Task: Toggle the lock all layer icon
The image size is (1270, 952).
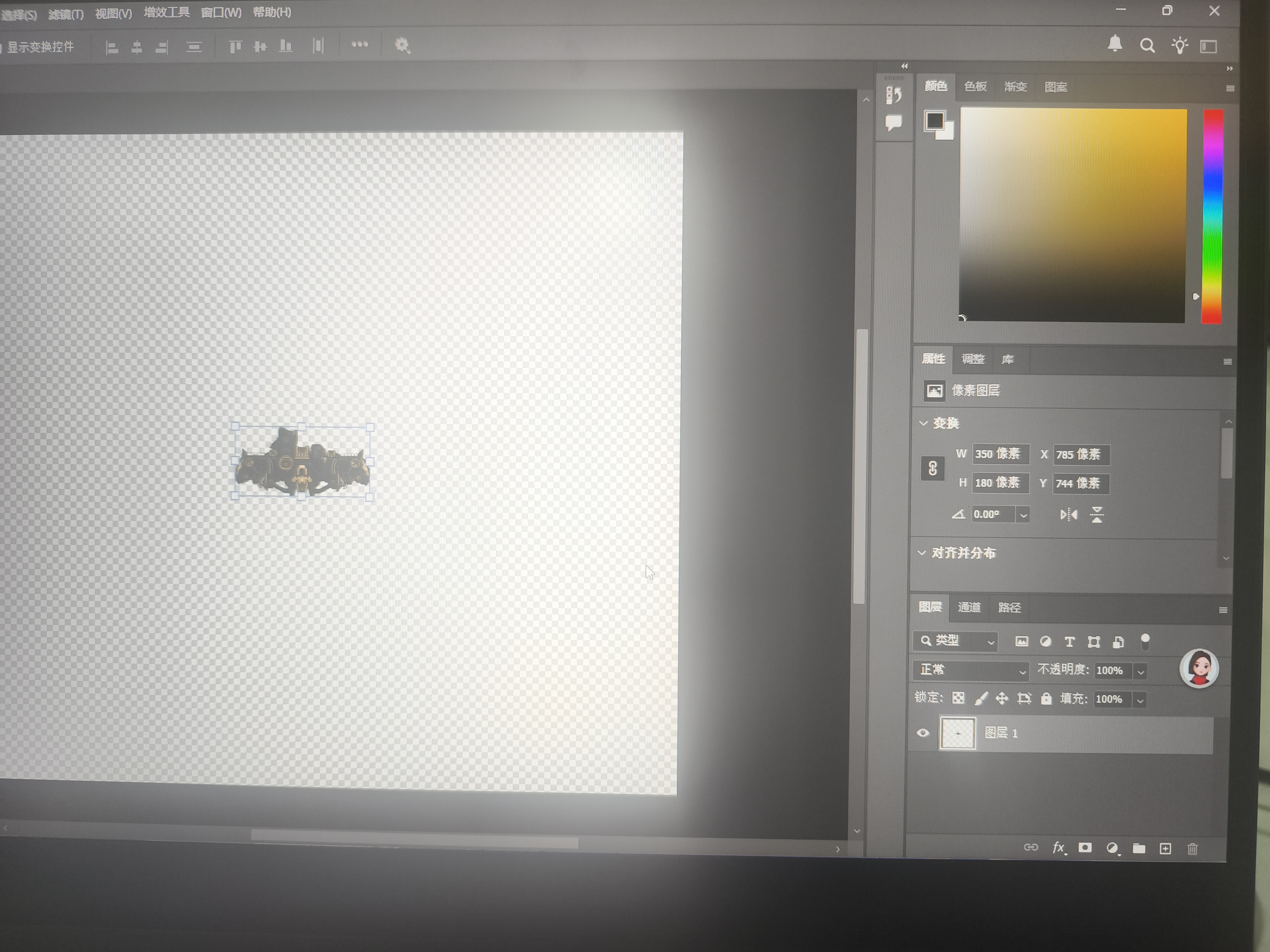Action: click(x=1046, y=699)
